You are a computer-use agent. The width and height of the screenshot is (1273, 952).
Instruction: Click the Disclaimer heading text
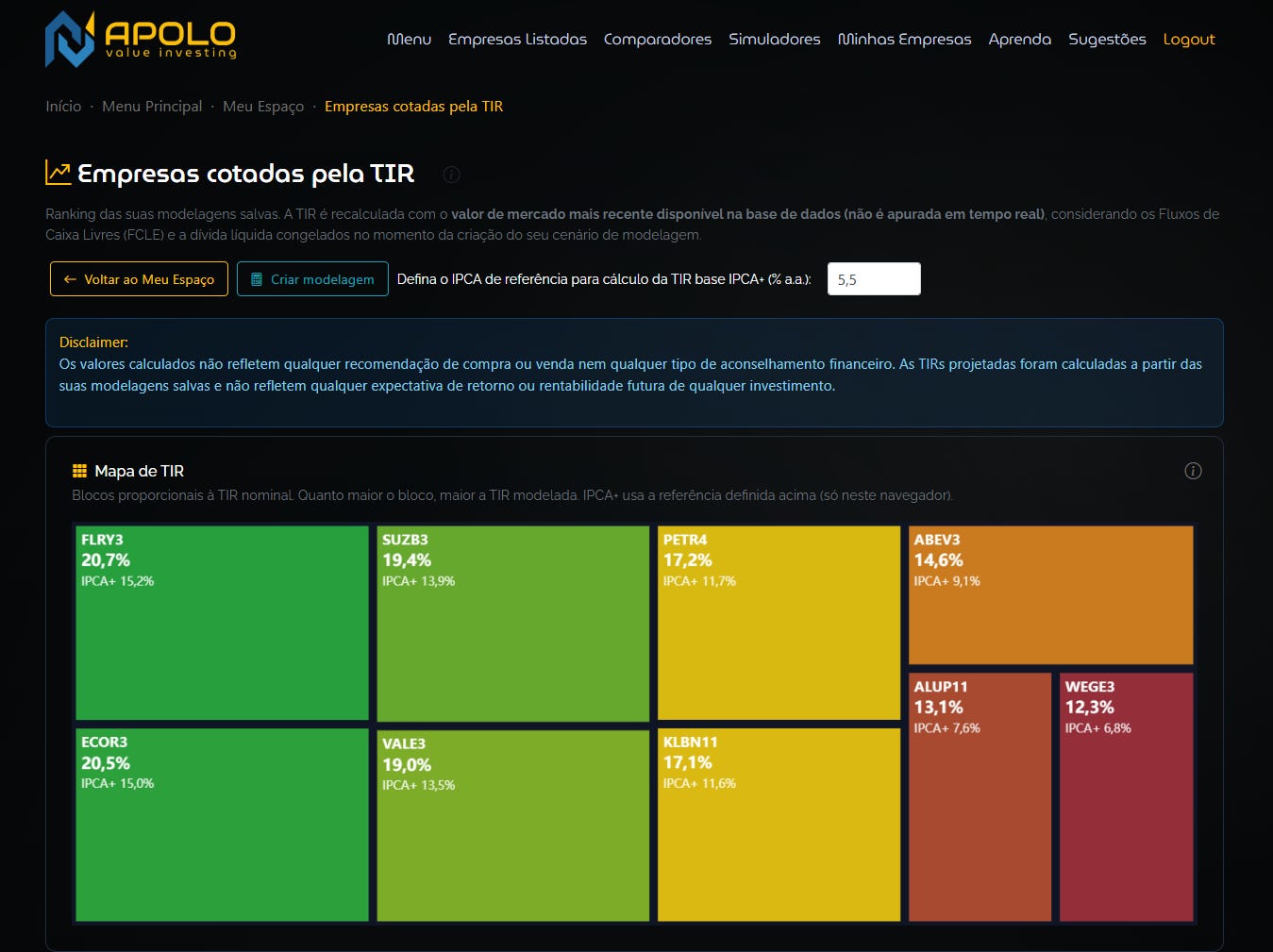tap(93, 342)
